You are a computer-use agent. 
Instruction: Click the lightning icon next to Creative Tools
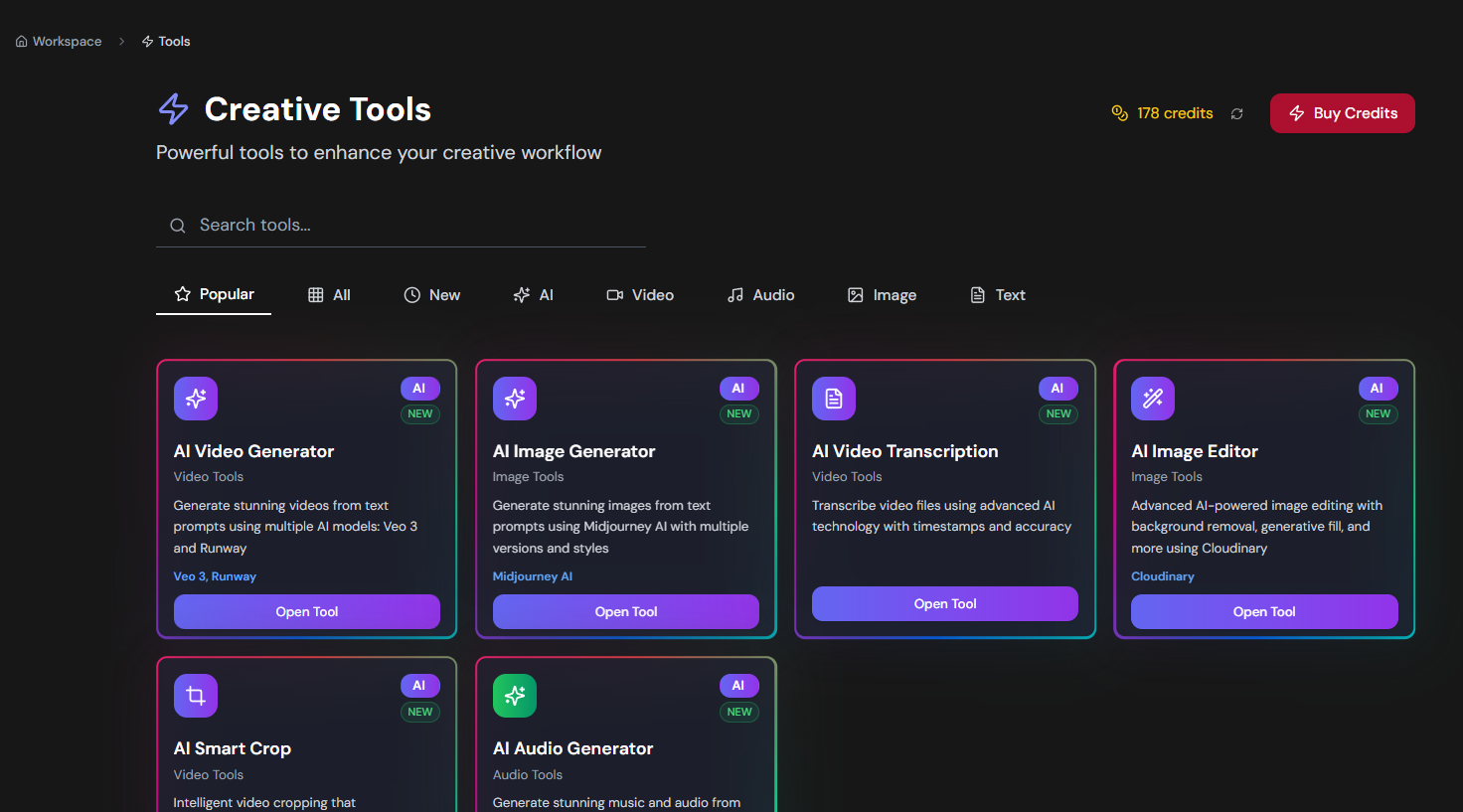click(174, 109)
